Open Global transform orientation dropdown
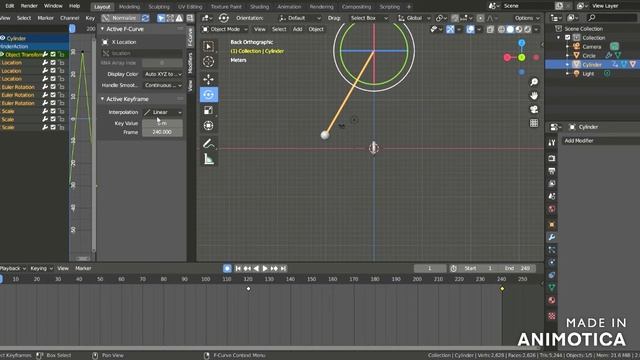The height and width of the screenshot is (360, 640). pos(414,18)
